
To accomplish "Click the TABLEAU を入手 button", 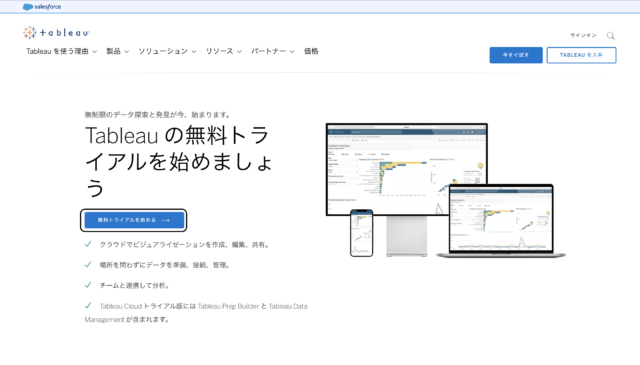I will [x=581, y=55].
